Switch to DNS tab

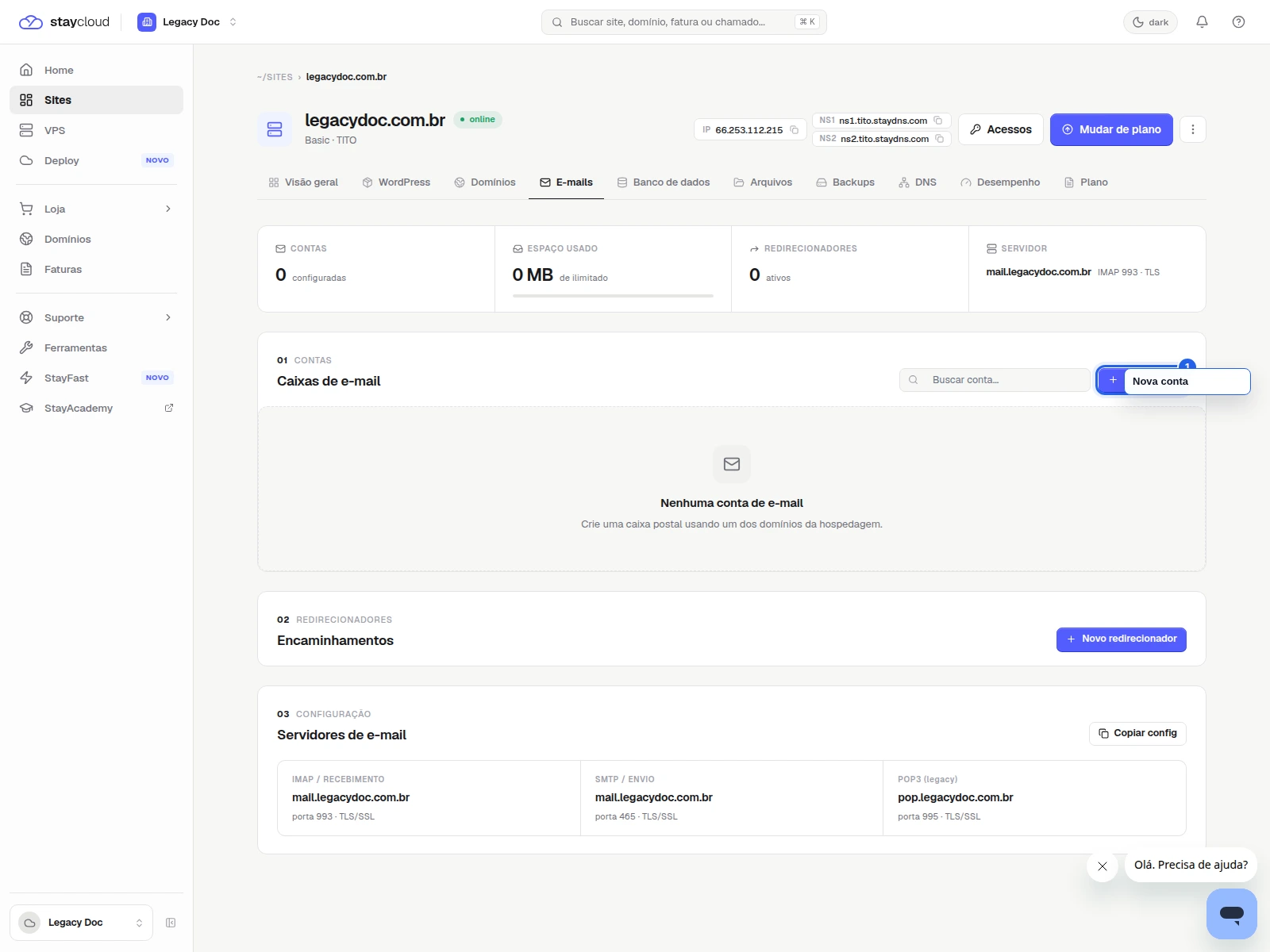918,182
